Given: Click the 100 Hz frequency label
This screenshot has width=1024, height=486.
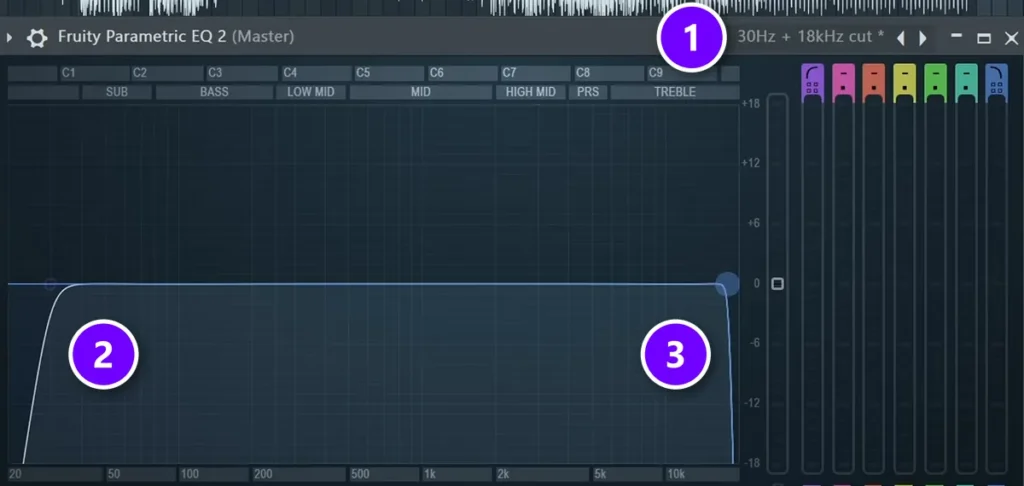Looking at the screenshot, I should click(x=190, y=475).
